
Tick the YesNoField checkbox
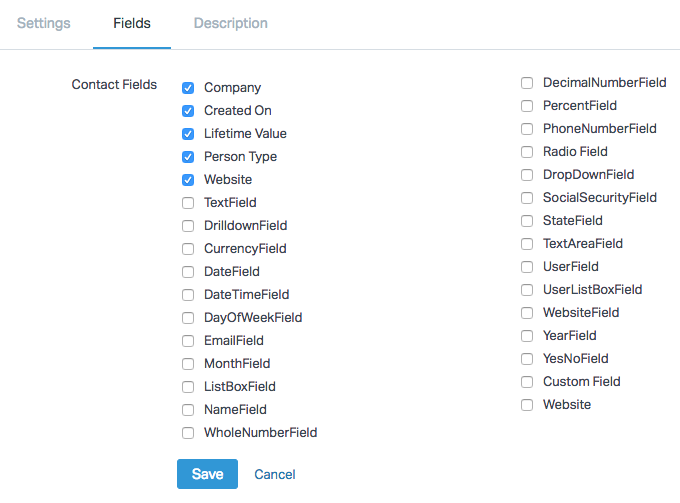[x=527, y=359]
